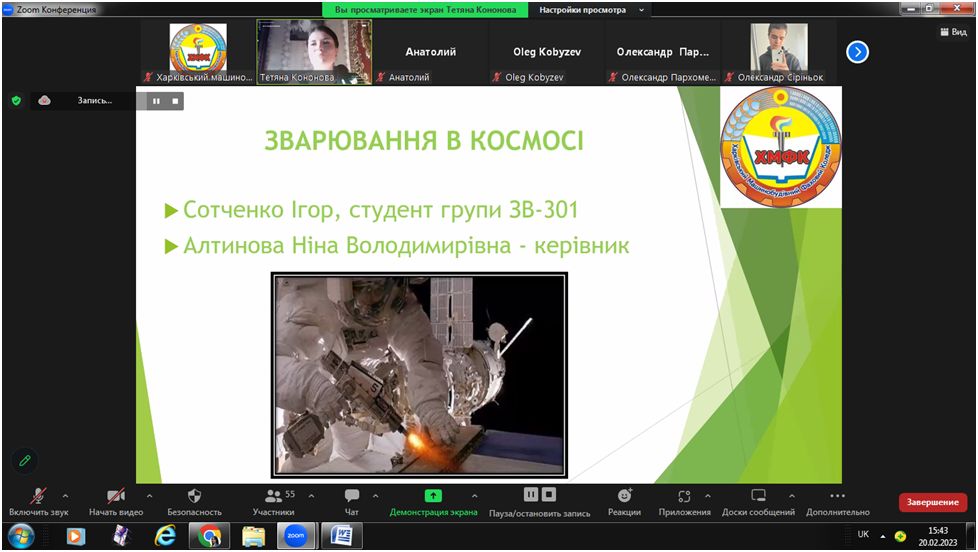Screen dimensions: 978x552
Task: Click the space welding photo on slide
Action: 419,375
